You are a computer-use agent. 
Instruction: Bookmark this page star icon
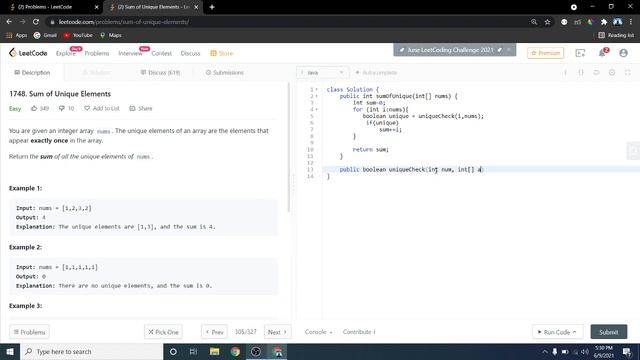(547, 22)
